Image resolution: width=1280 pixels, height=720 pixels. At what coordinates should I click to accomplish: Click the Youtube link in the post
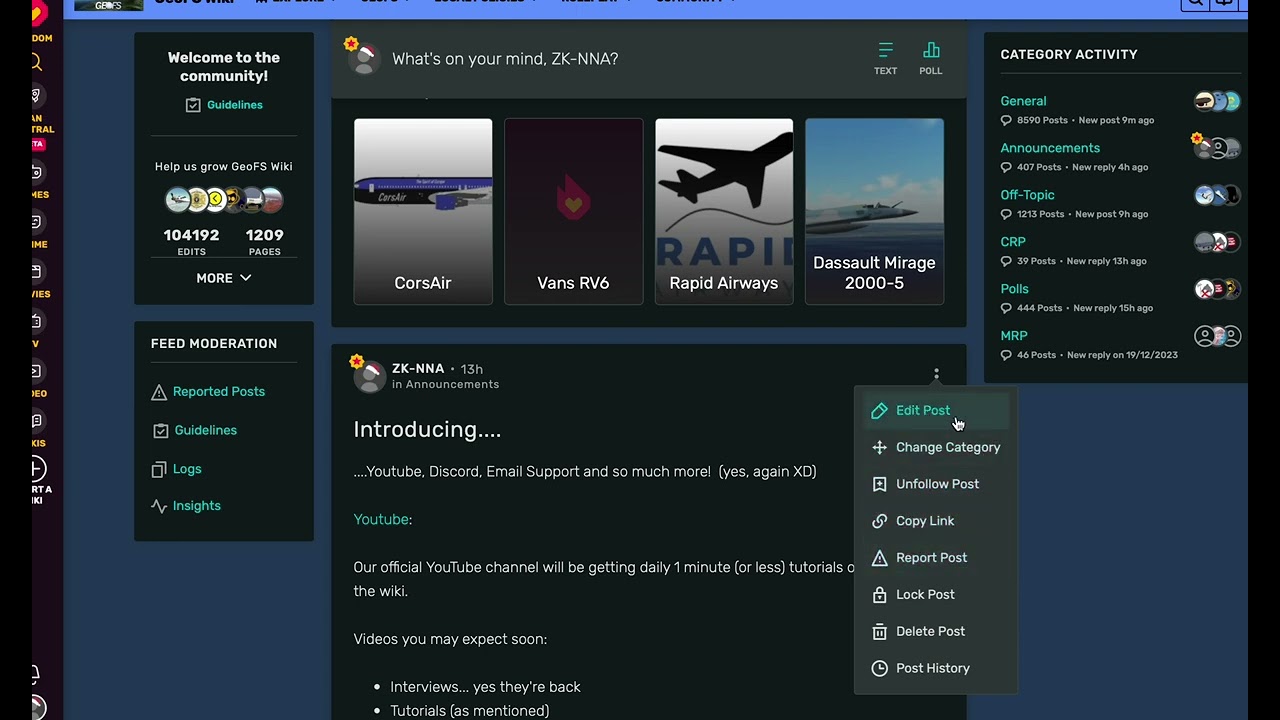click(381, 520)
